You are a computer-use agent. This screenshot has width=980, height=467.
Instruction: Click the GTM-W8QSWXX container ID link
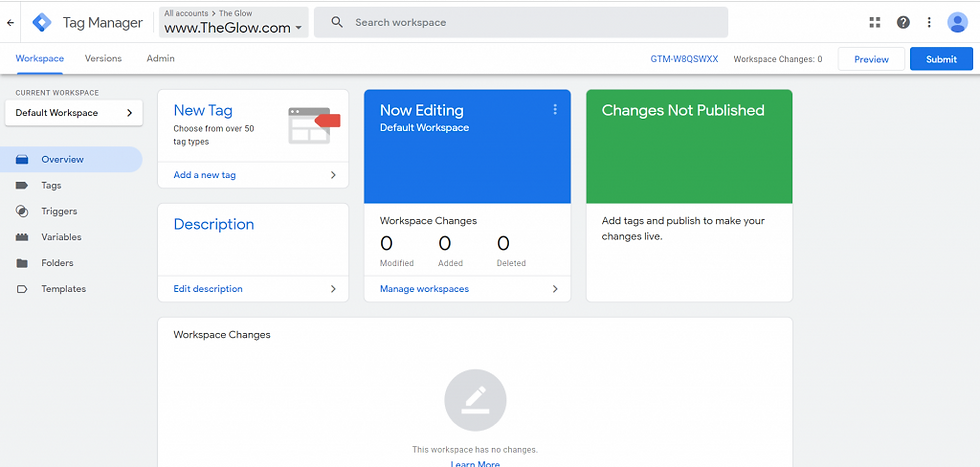click(684, 59)
